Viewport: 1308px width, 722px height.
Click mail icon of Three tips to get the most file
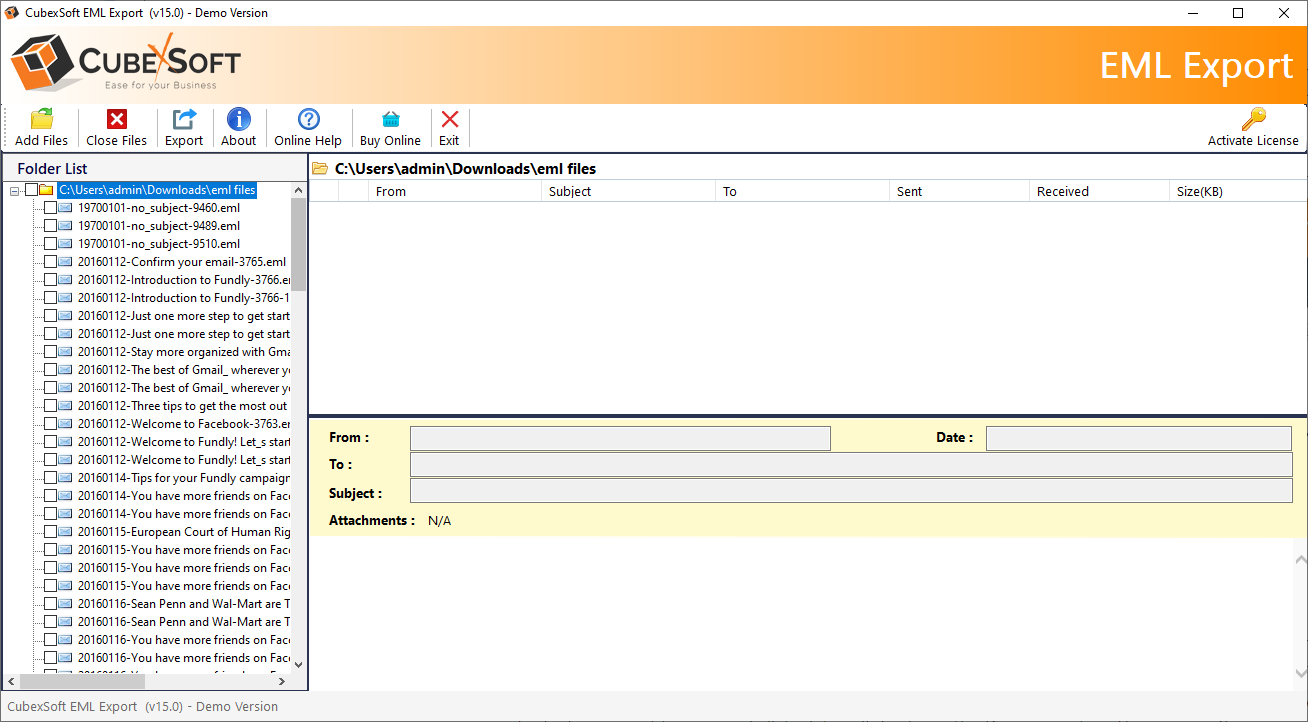65,406
